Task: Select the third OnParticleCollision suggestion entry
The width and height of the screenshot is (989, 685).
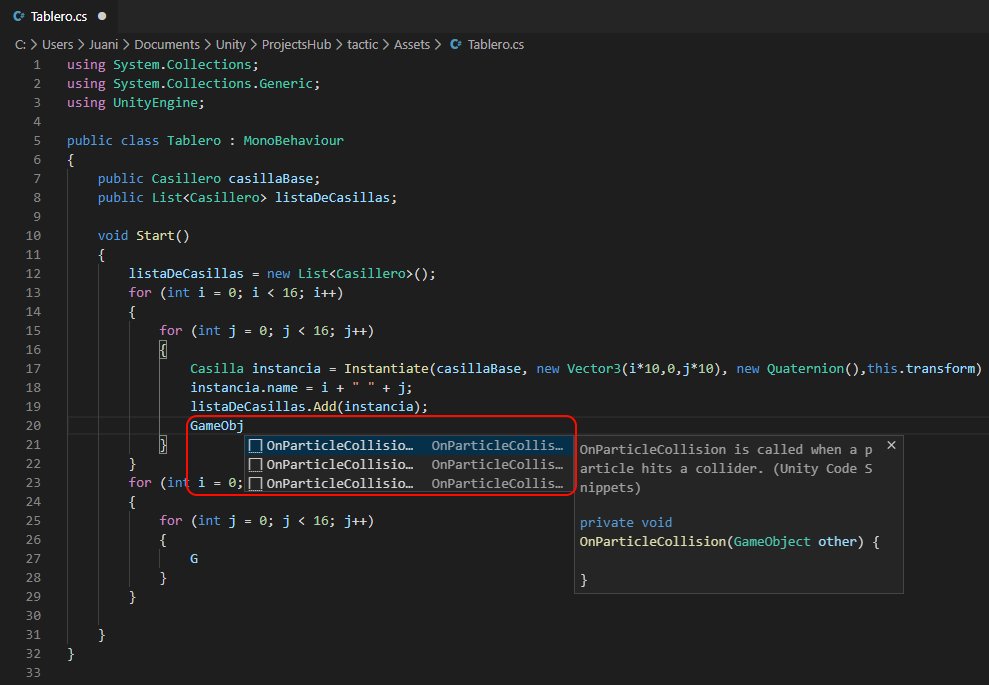Action: 340,483
